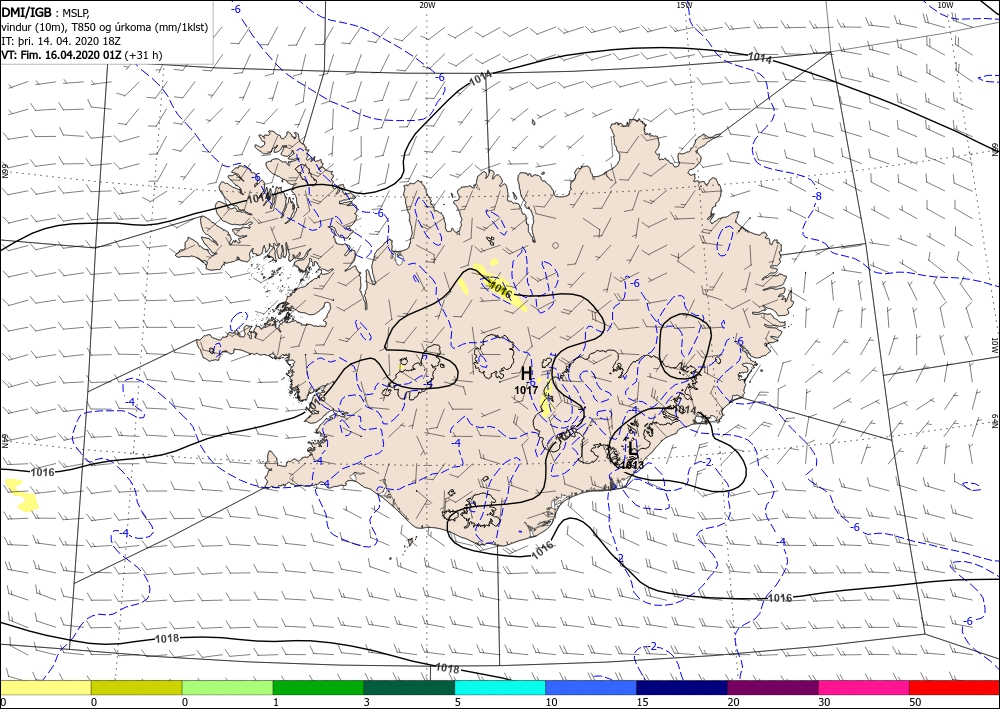Screen dimensions: 1000x709
Task: Click the bright blue legend segment
Action: point(591,688)
